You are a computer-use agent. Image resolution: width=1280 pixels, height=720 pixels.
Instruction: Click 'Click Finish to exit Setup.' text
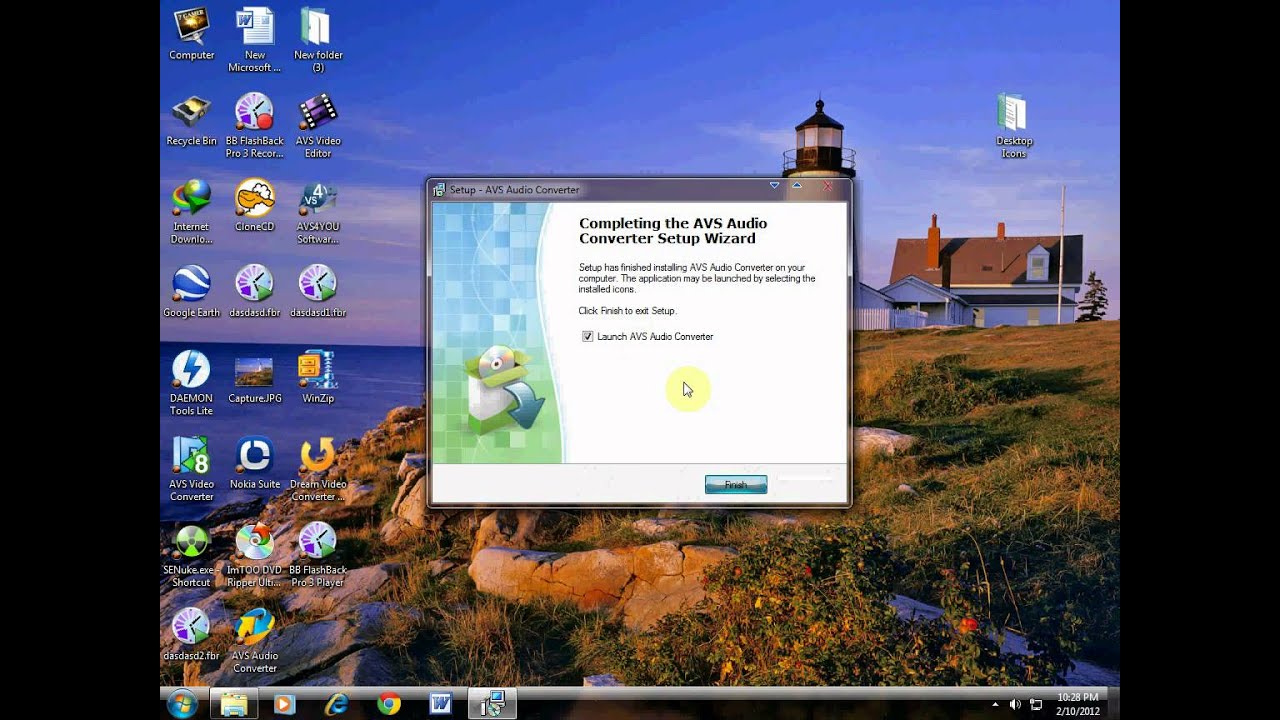pos(627,311)
